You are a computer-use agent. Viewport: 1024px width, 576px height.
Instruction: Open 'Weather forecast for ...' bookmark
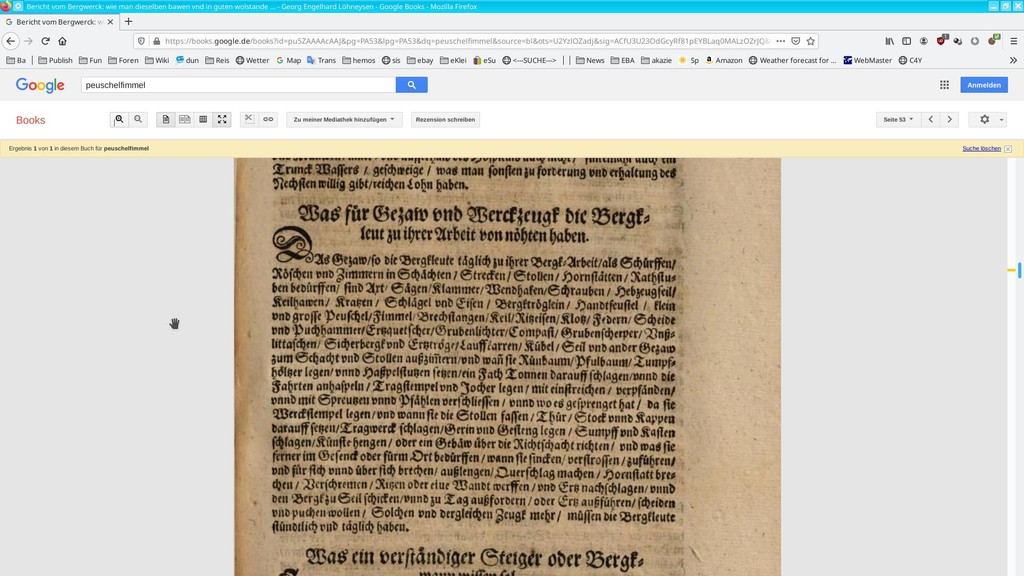792,60
